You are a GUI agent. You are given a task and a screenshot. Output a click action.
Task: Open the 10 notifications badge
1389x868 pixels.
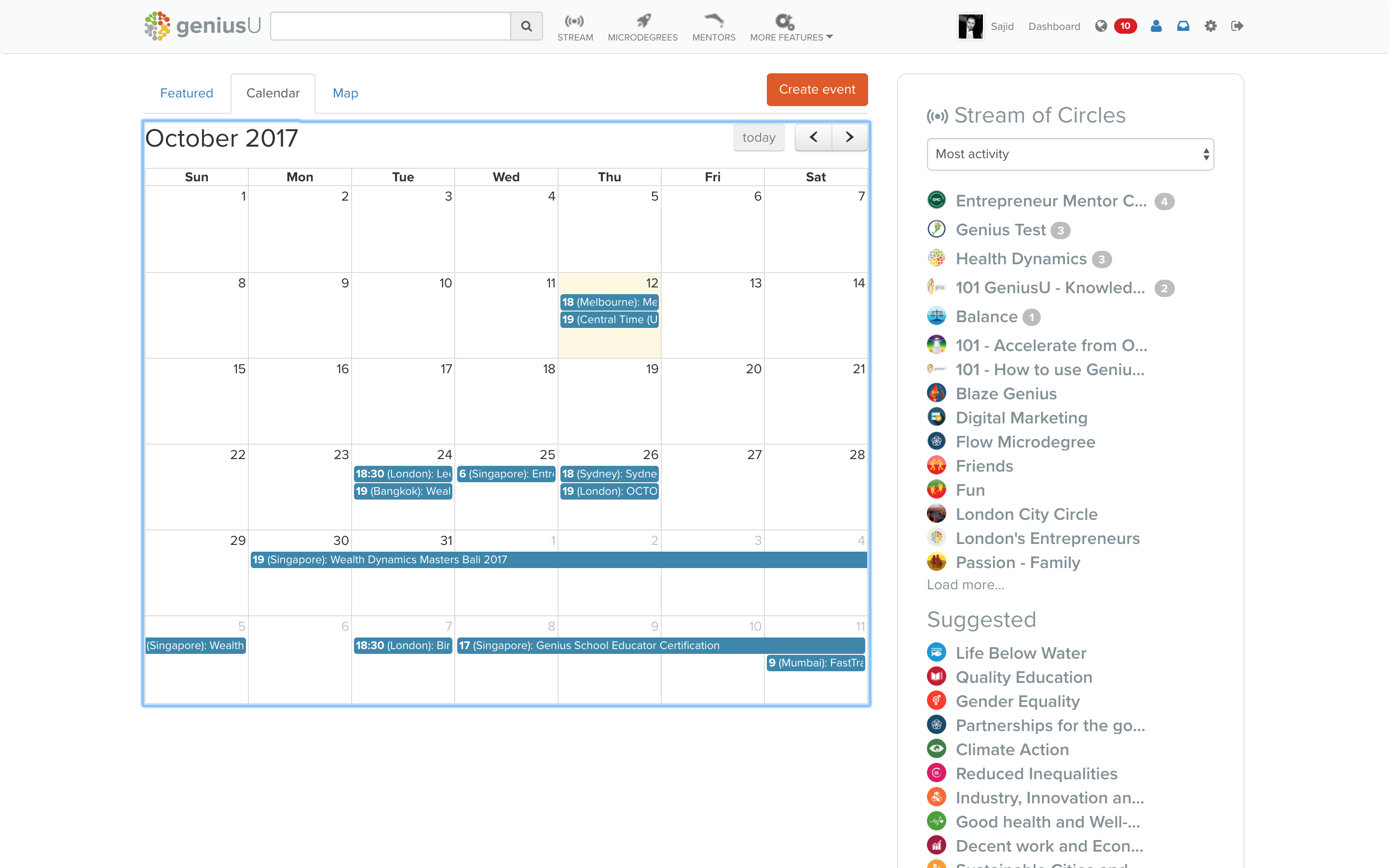1125,26
